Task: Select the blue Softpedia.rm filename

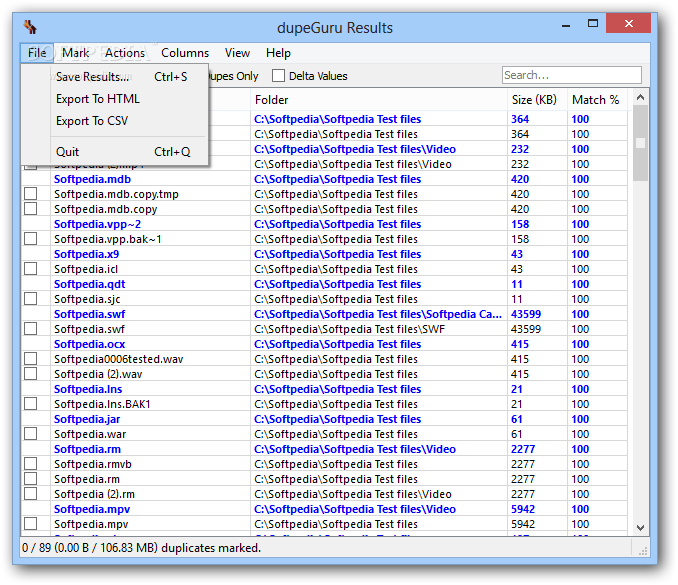Action: pos(87,449)
